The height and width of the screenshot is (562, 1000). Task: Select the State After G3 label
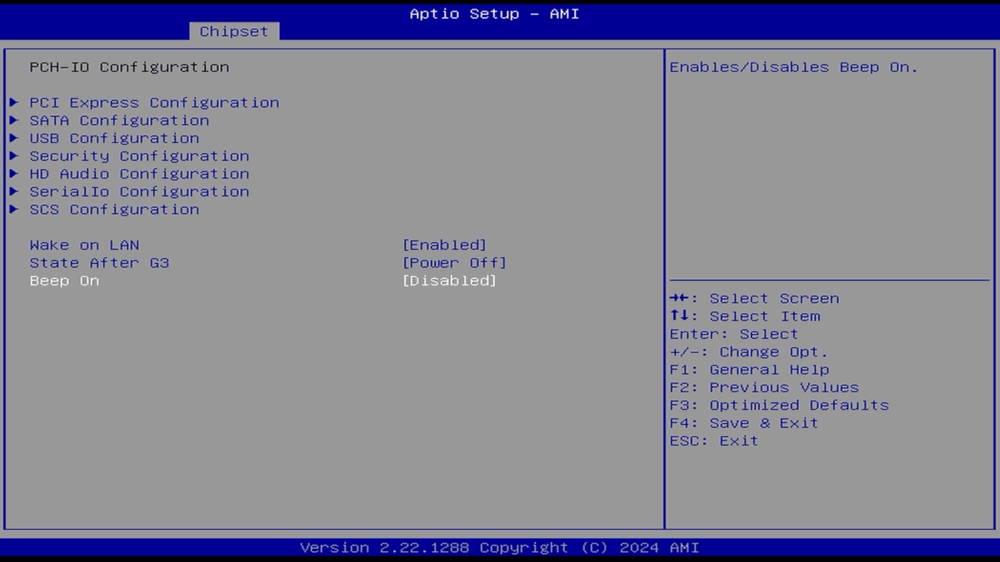[x=99, y=263]
